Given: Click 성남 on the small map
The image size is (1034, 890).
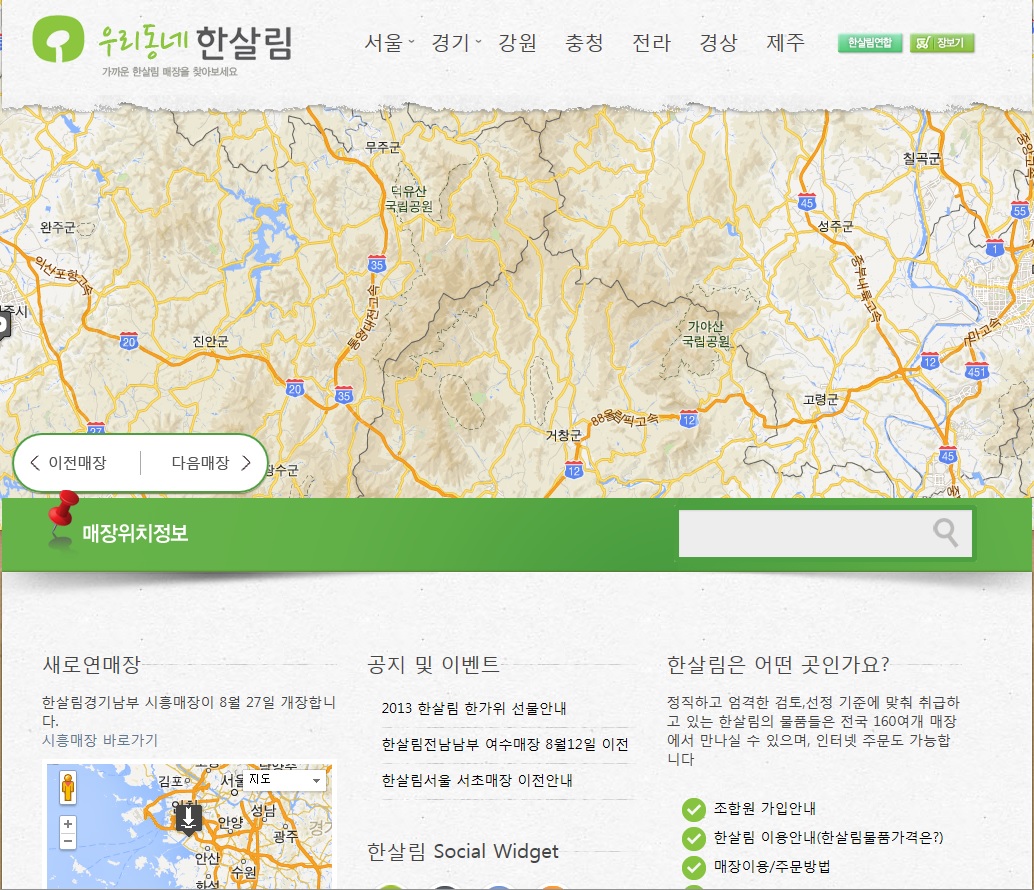Looking at the screenshot, I should [264, 810].
